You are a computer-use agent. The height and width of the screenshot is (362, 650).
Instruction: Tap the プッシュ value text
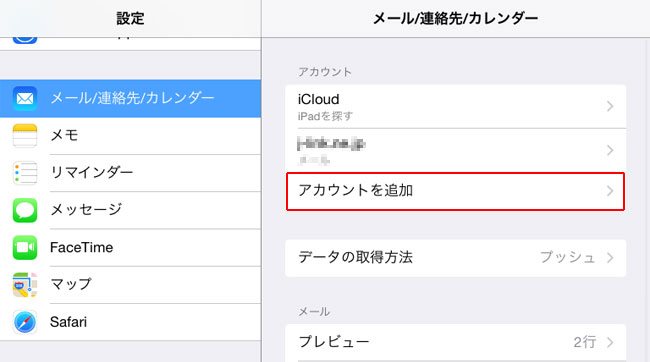tap(568, 258)
